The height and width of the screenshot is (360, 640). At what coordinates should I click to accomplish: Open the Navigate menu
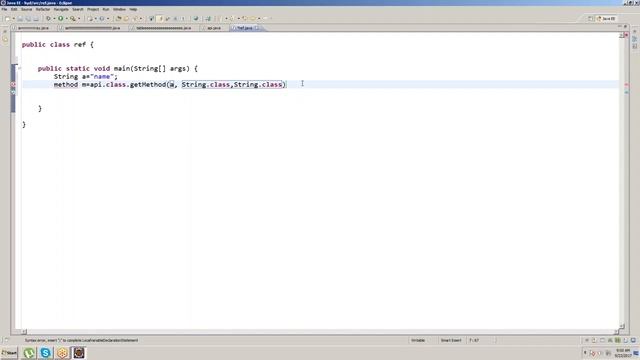[x=61, y=9]
